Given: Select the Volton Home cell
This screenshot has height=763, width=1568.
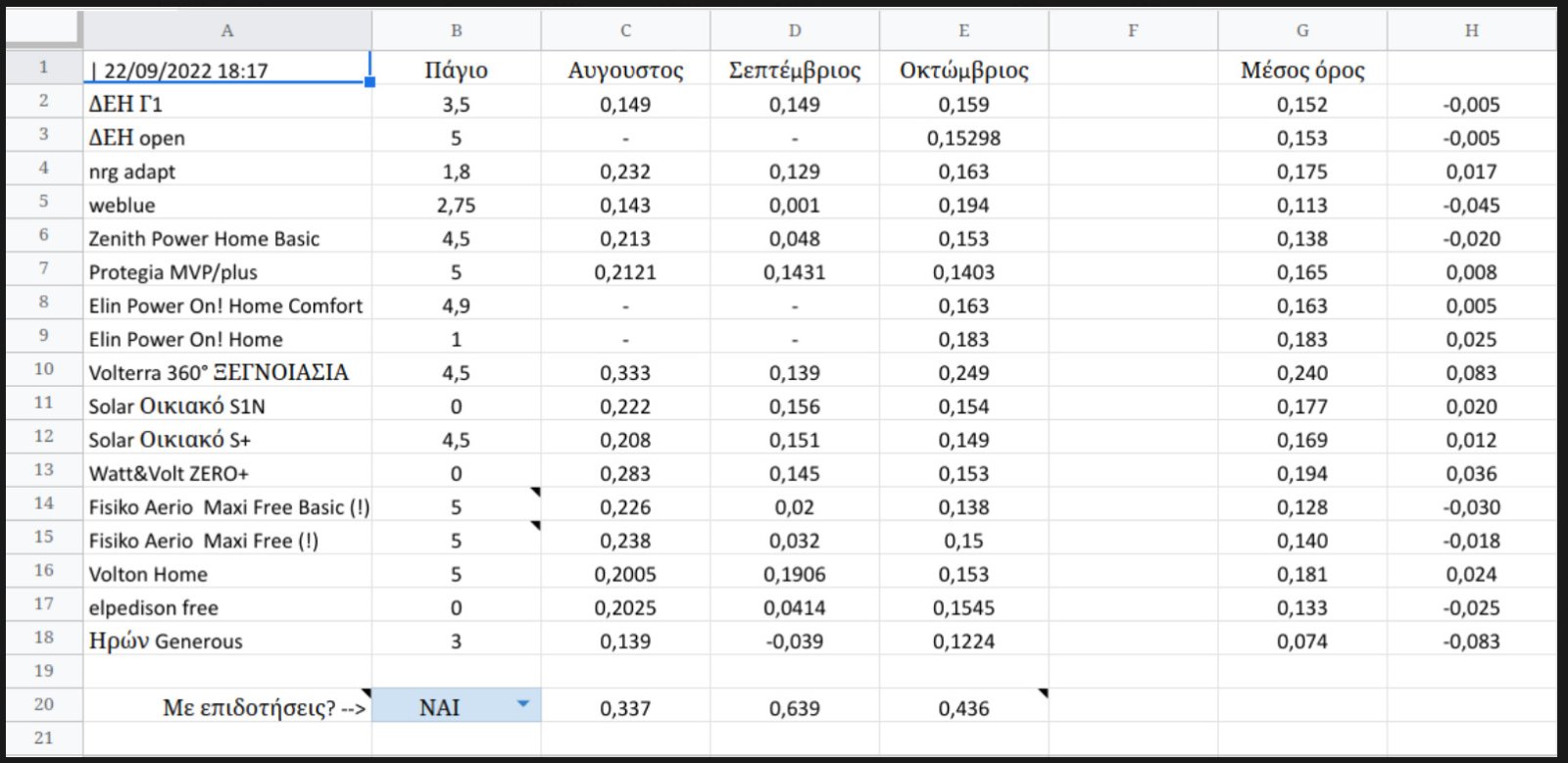Looking at the screenshot, I should [227, 573].
